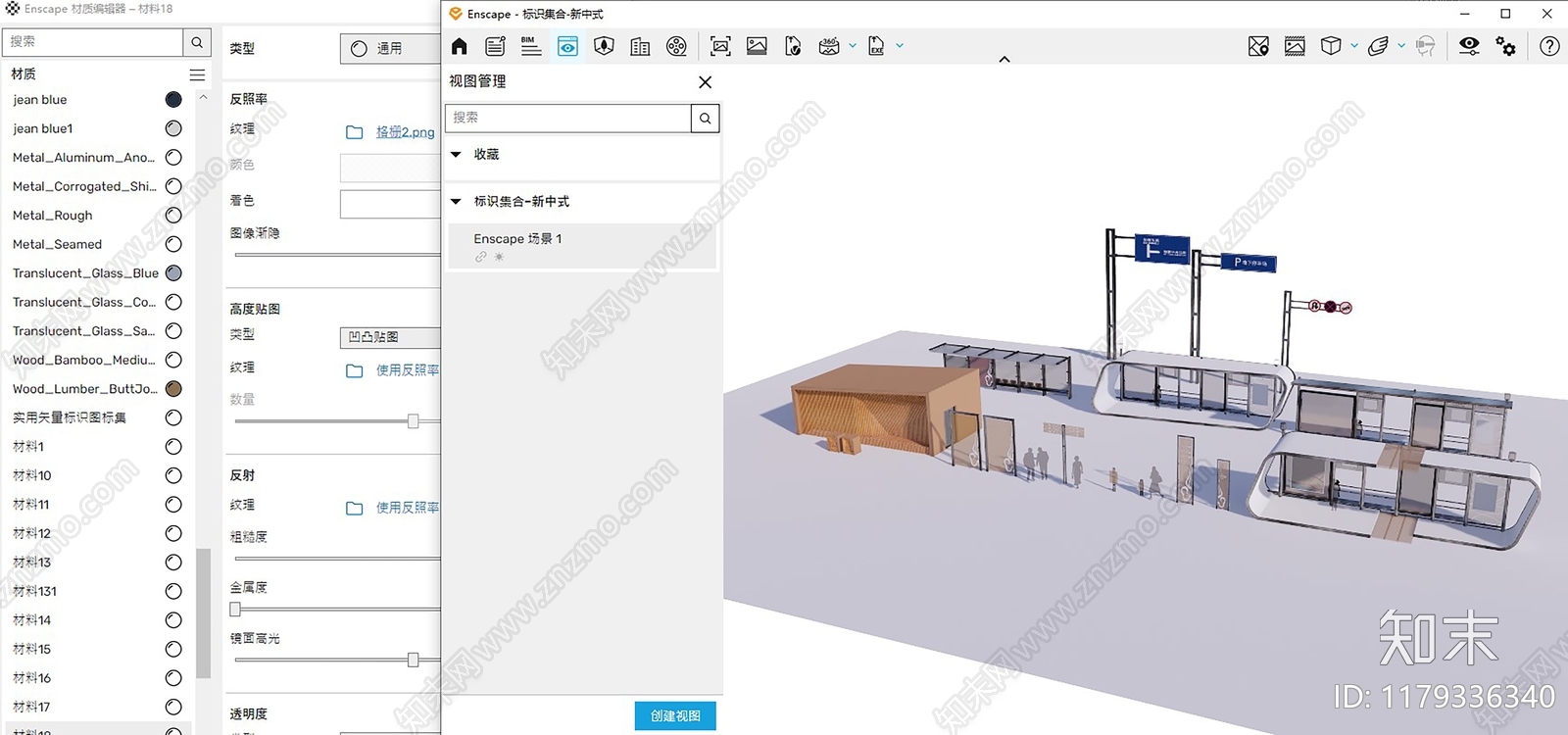
Task: Open the Enscape objects/notes list icon
Action: tap(495, 46)
